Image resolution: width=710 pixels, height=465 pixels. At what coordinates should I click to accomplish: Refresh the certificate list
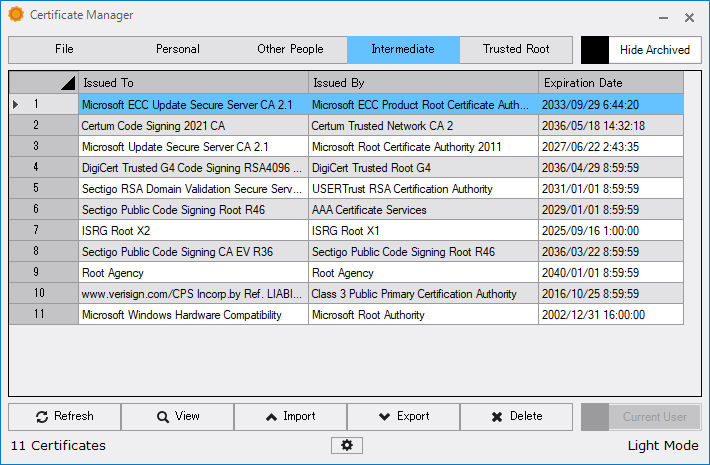coord(65,417)
